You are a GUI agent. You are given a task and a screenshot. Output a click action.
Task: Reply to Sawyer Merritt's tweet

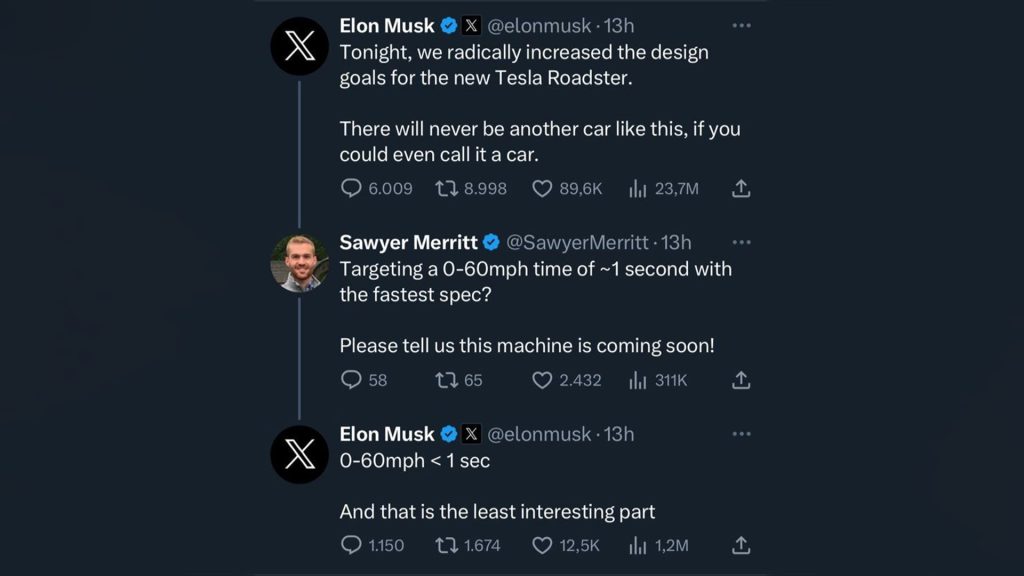click(351, 380)
